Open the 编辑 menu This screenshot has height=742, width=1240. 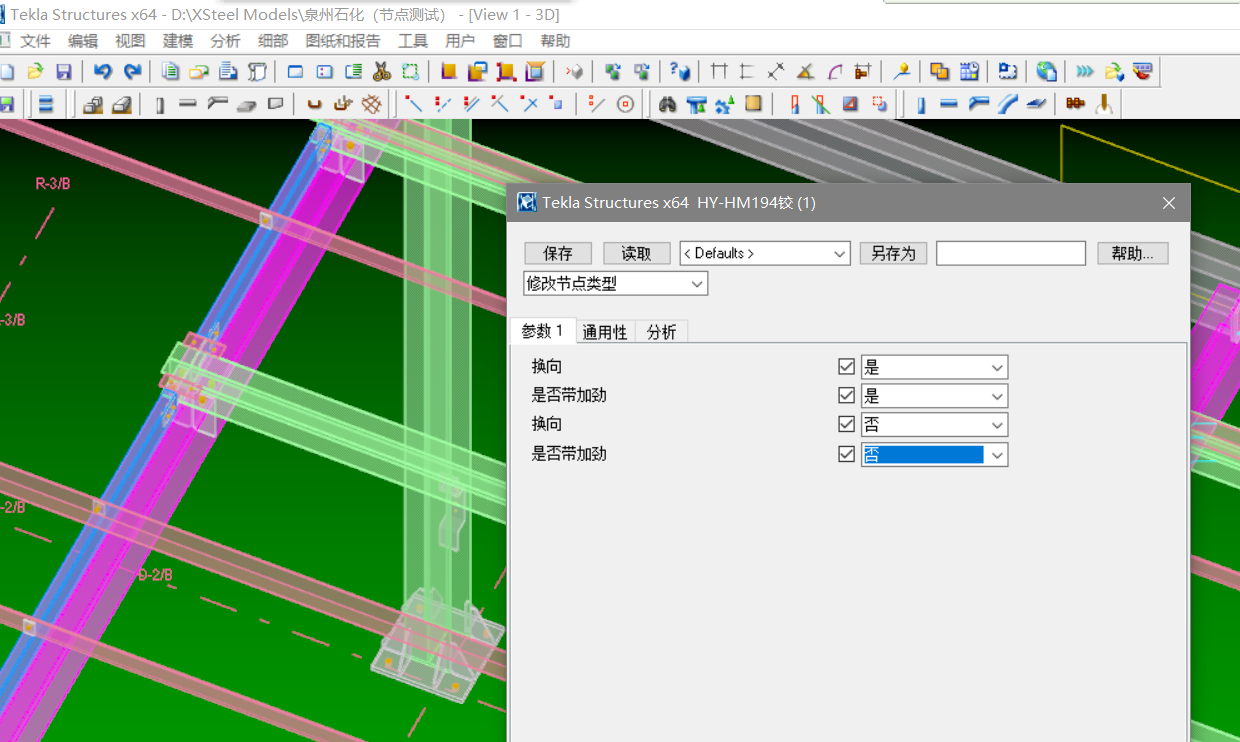[x=83, y=41]
